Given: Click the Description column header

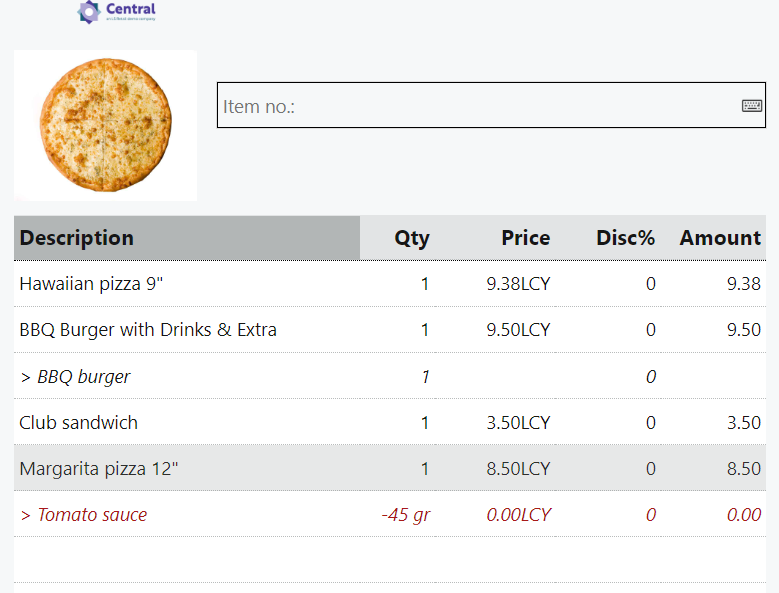Looking at the screenshot, I should [x=77, y=238].
